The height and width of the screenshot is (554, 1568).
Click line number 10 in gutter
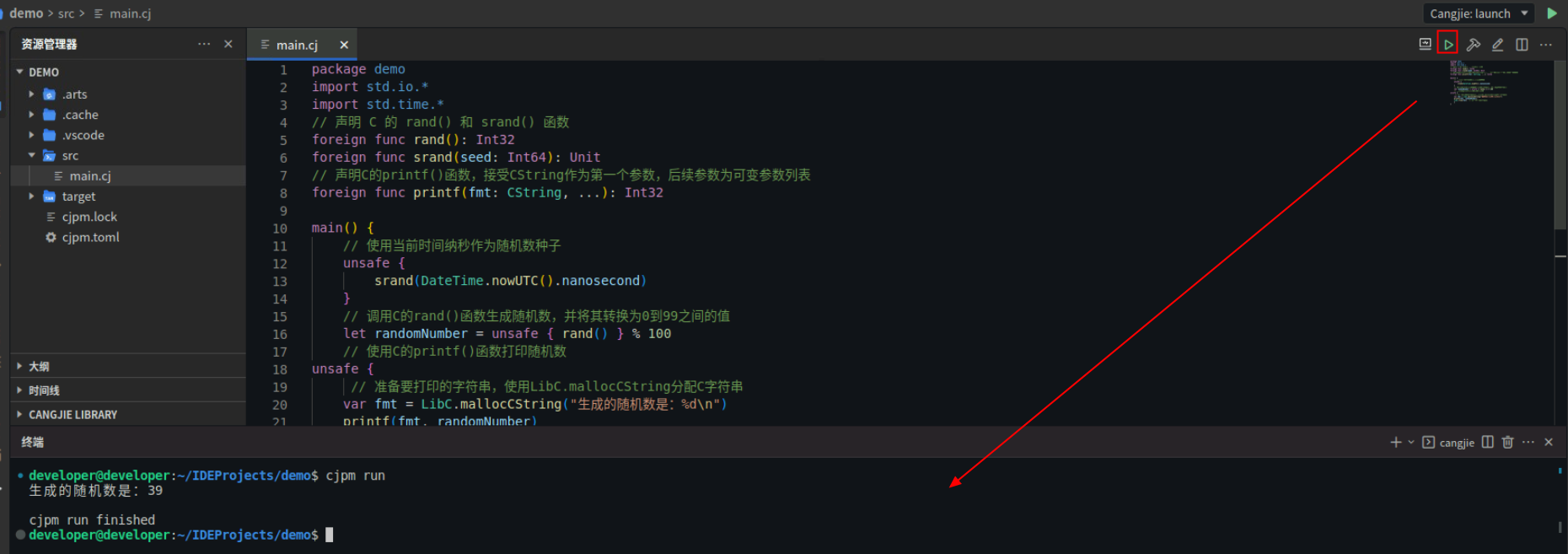[279, 229]
